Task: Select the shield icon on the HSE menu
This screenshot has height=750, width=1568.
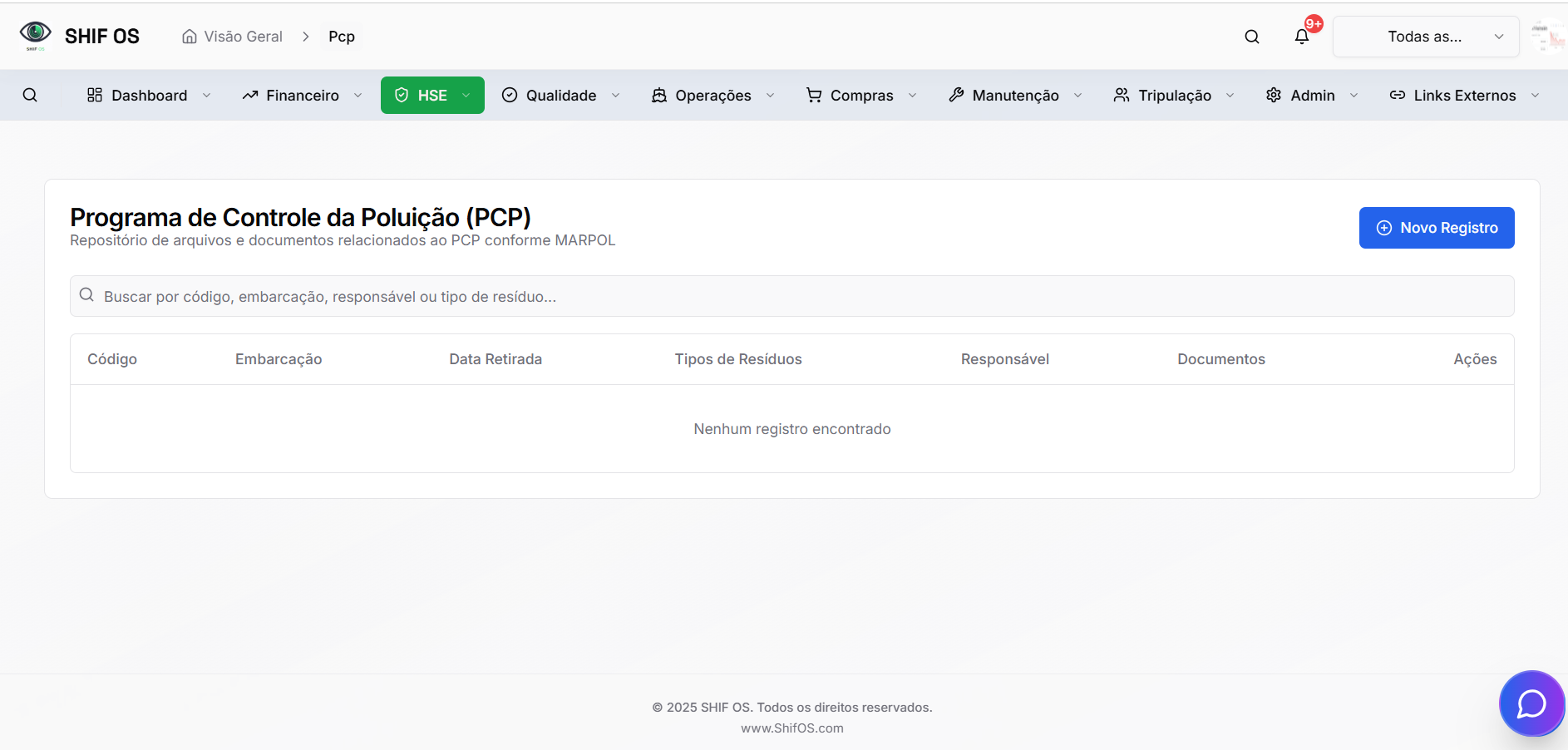Action: [402, 95]
